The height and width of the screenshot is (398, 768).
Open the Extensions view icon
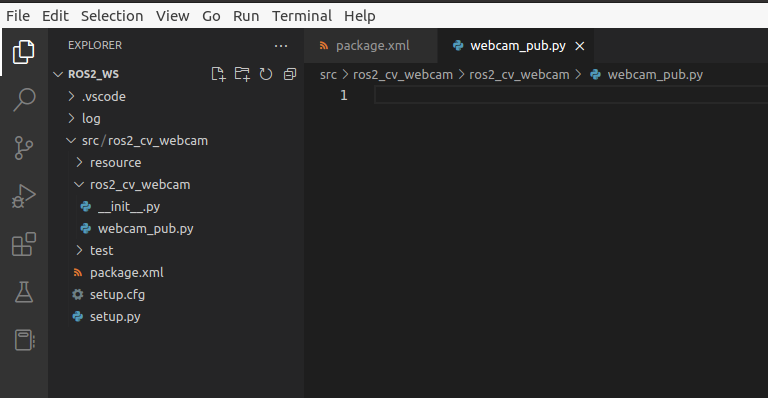tap(24, 244)
